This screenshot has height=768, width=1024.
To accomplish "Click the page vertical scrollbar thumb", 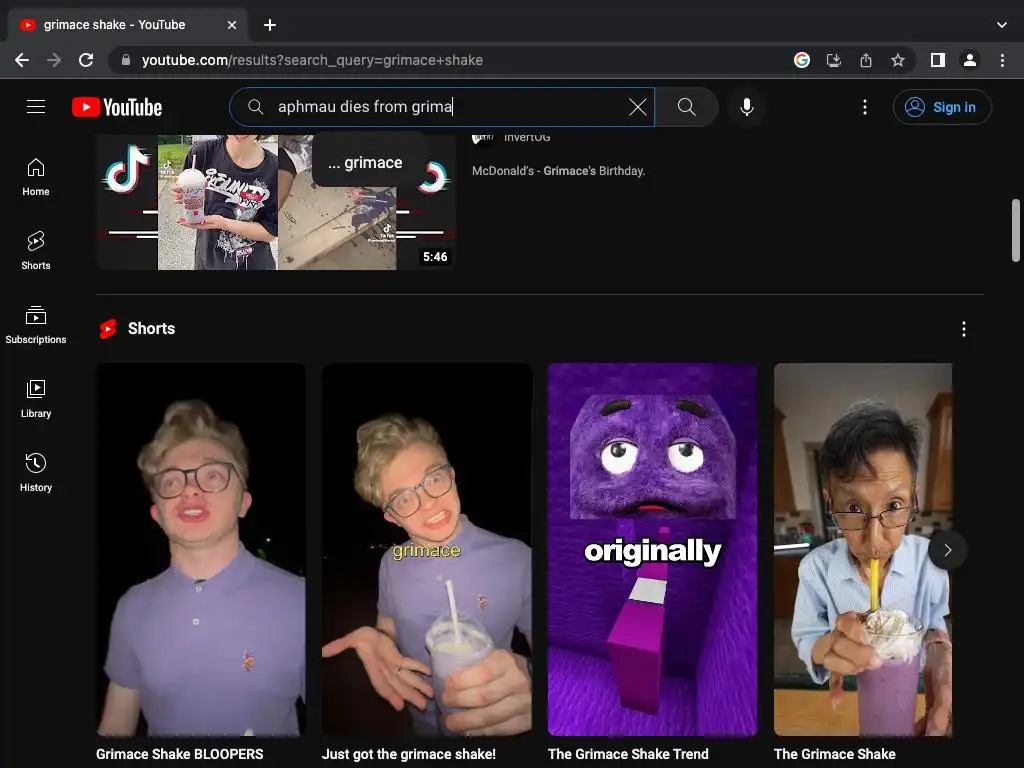I will click(1016, 230).
